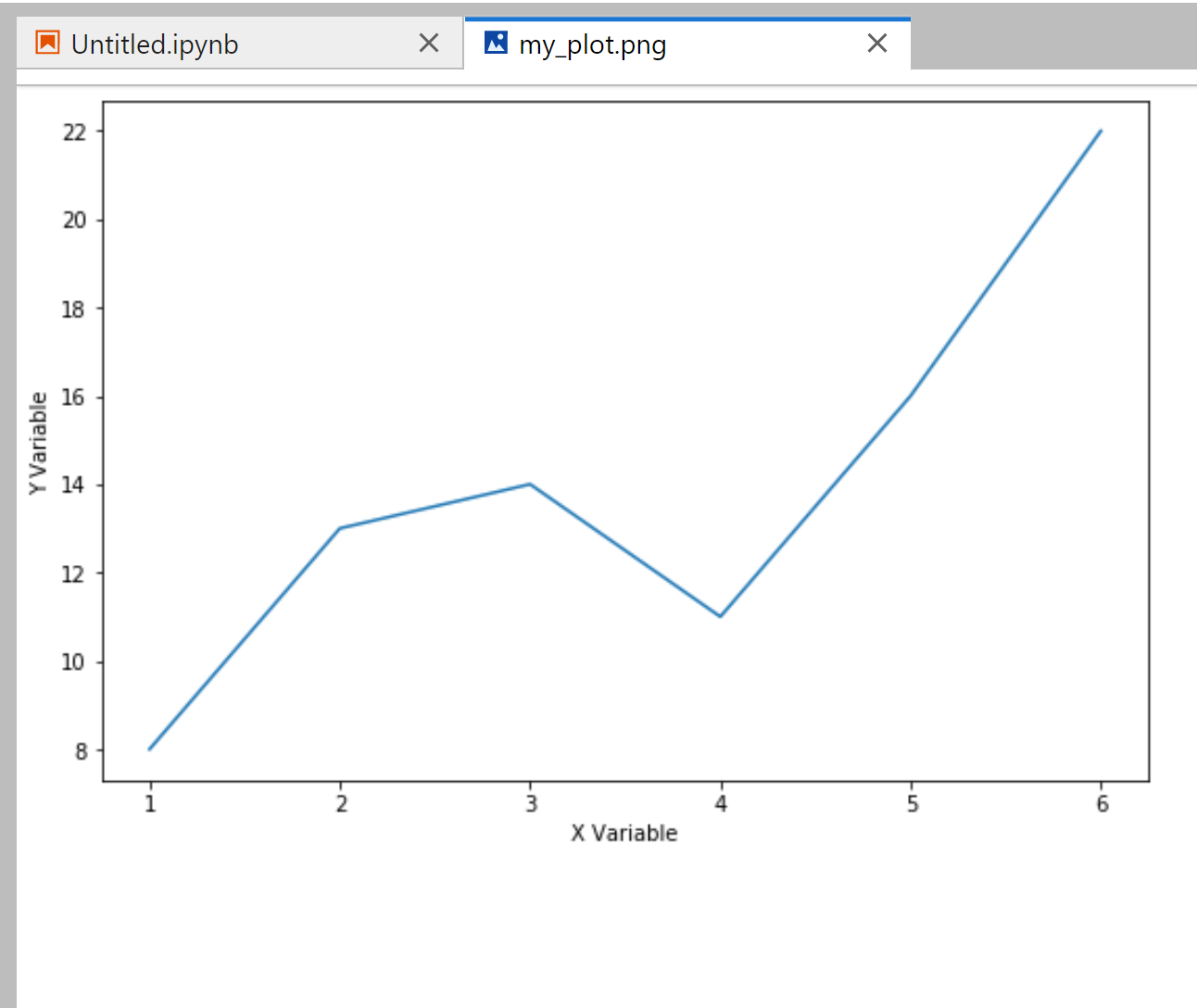Click the x-axis tick label 6
The width and height of the screenshot is (1197, 1008).
coord(1102,803)
